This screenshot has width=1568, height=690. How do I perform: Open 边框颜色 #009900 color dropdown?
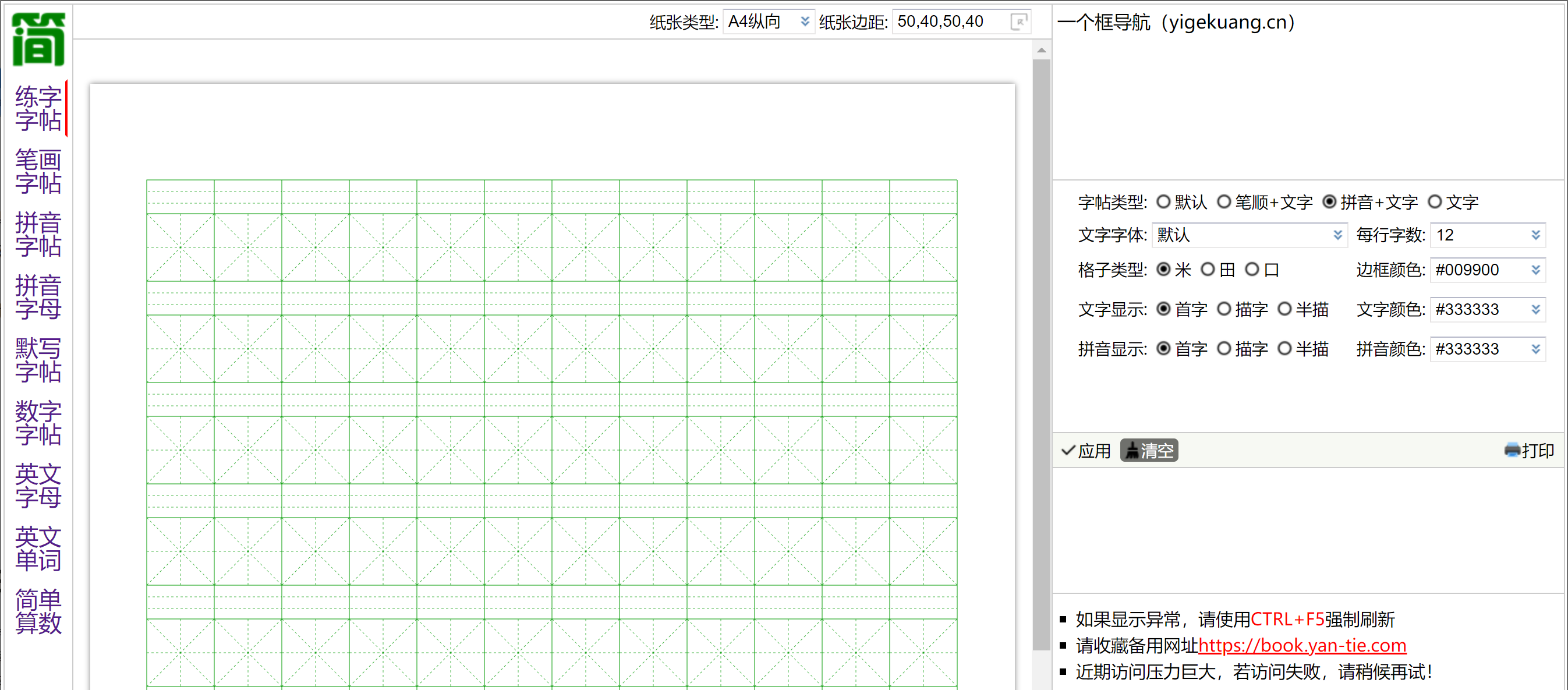1488,270
